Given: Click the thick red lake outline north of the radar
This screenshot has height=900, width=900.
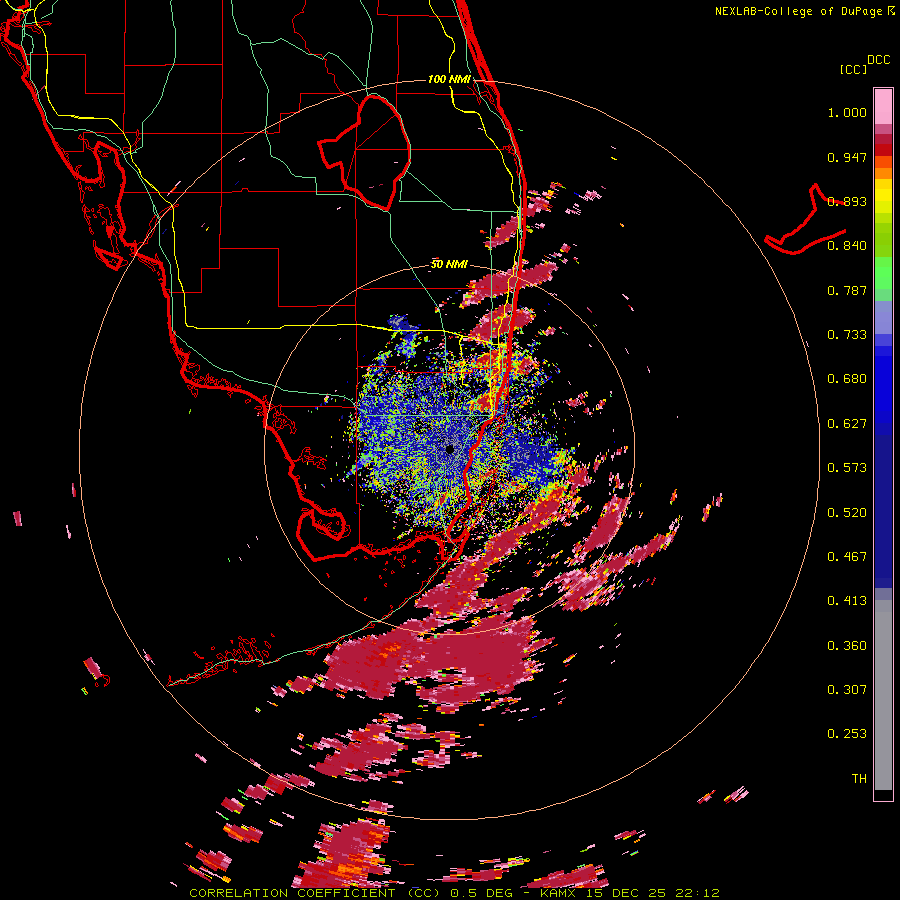Looking at the screenshot, I should pos(364,152).
